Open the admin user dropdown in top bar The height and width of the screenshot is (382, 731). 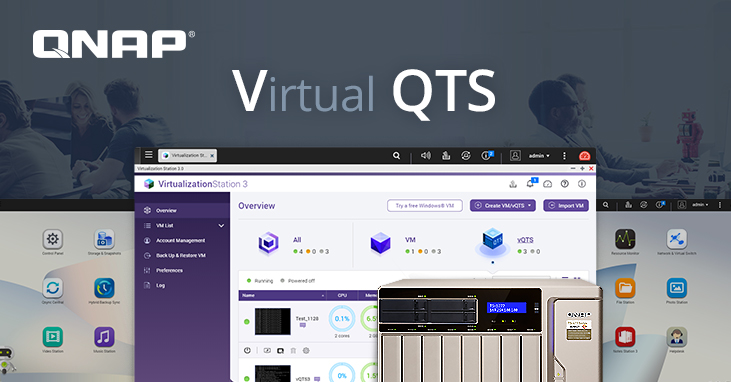[x=539, y=155]
